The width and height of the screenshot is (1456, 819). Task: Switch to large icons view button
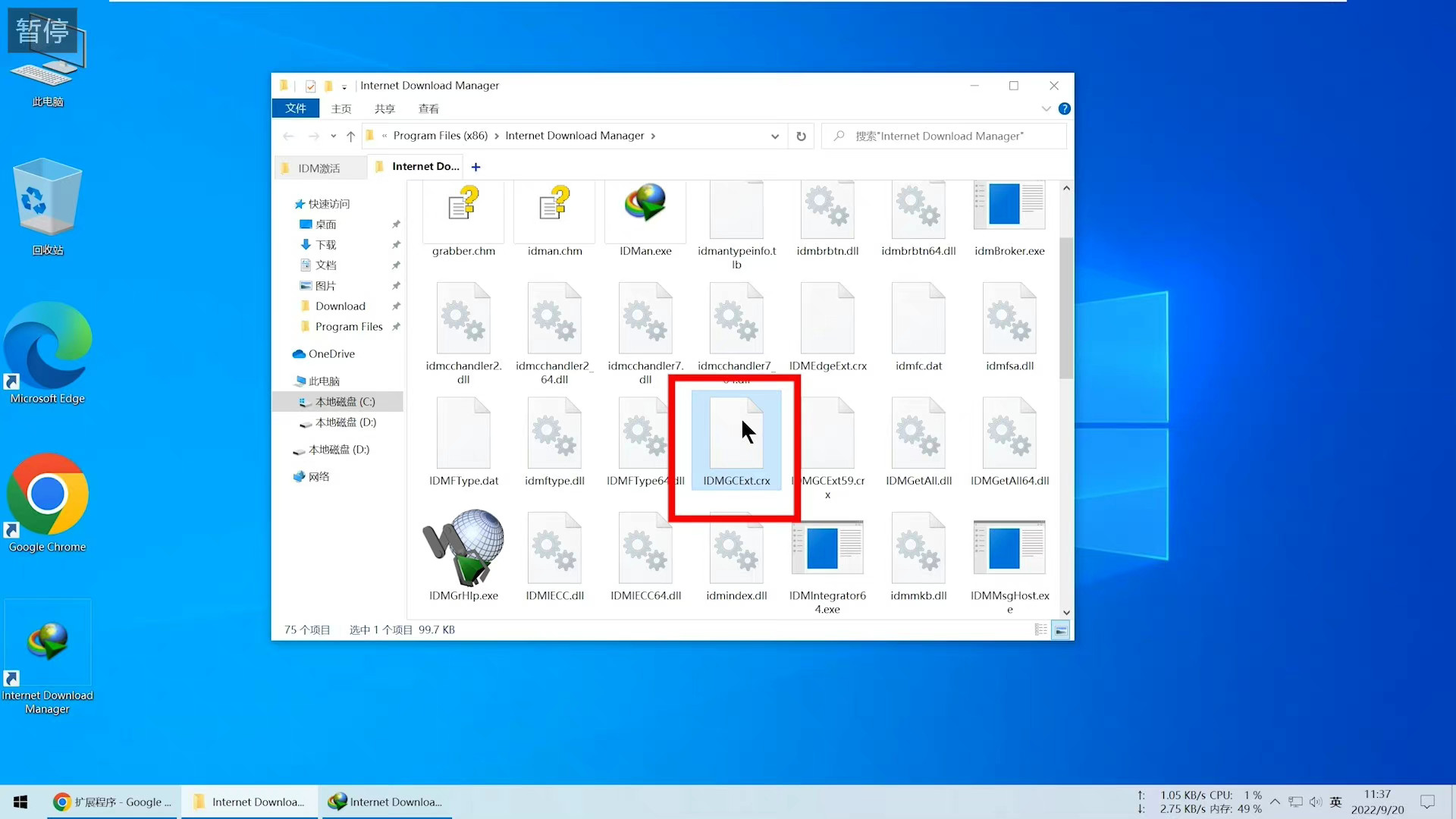coord(1061,630)
